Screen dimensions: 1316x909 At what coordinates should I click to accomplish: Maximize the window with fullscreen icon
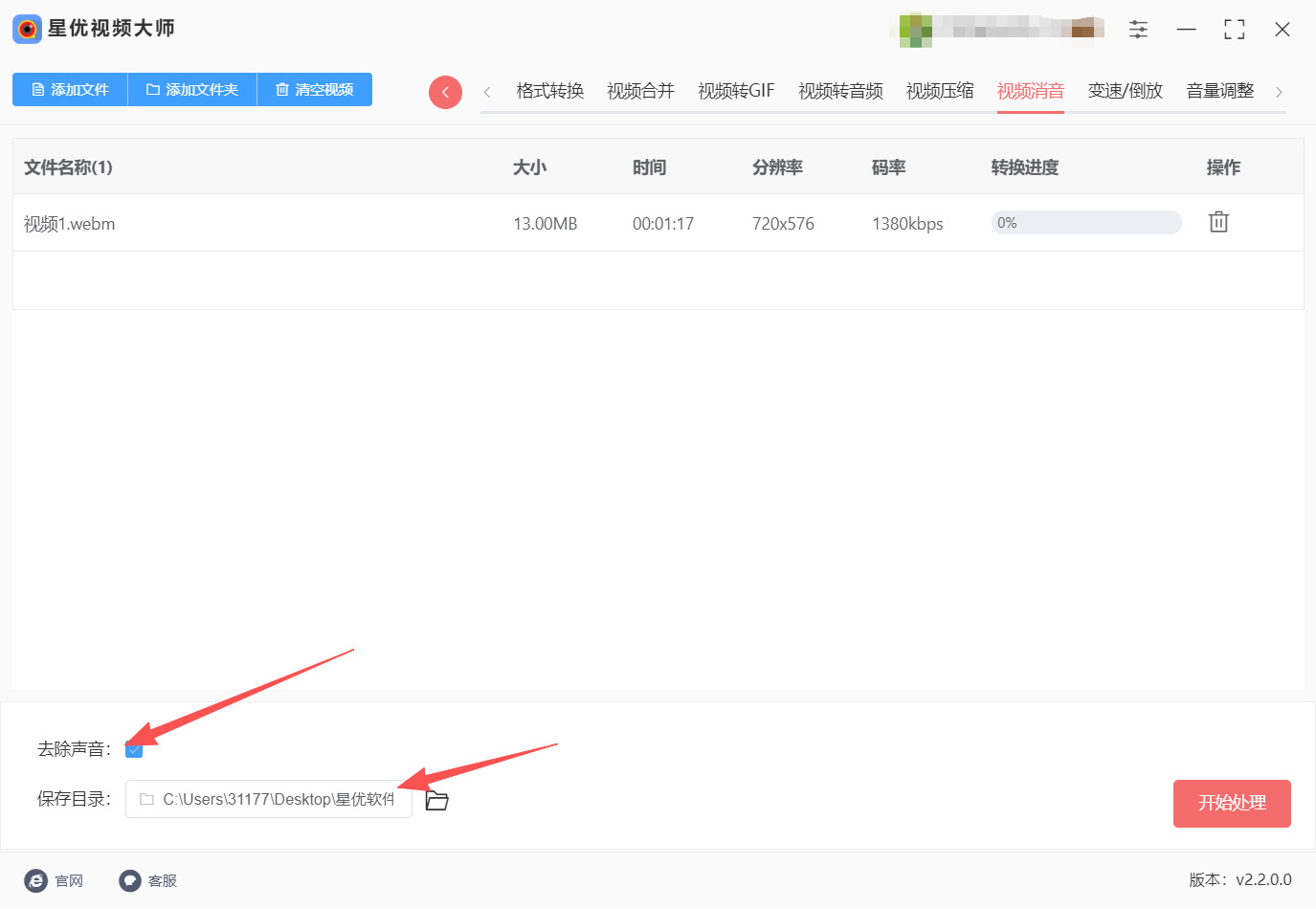[1235, 30]
